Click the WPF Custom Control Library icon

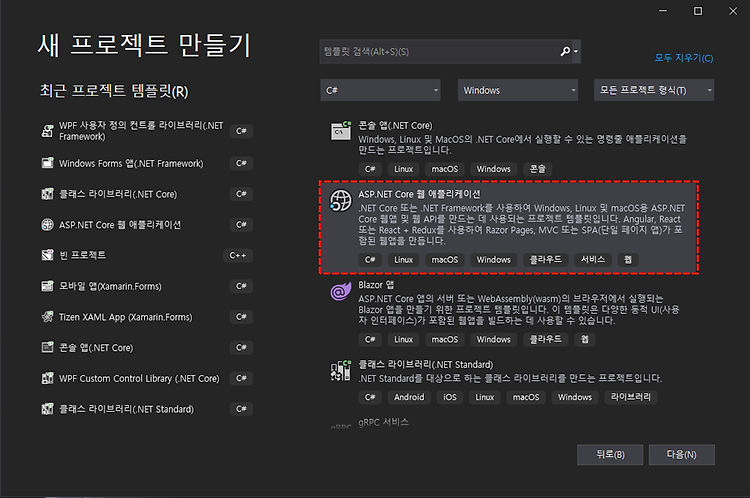(47, 378)
